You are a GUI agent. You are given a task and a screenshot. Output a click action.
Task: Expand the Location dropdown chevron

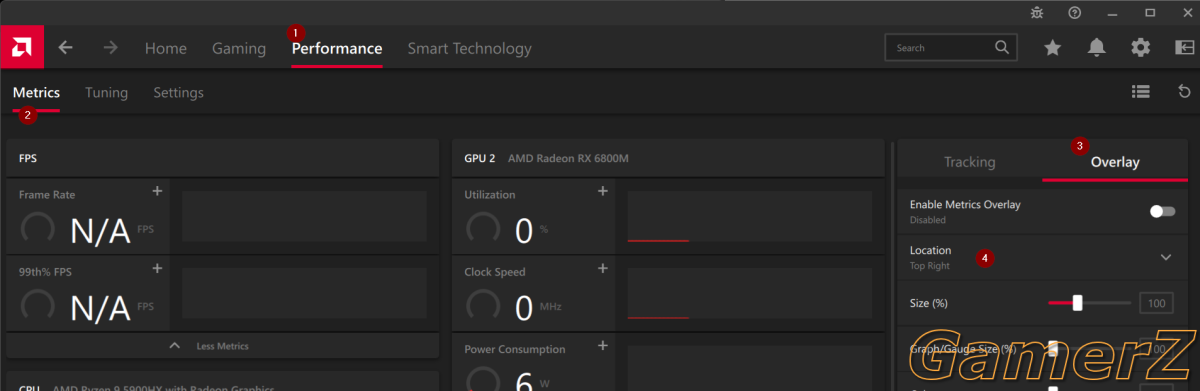pyautogui.click(x=1165, y=257)
